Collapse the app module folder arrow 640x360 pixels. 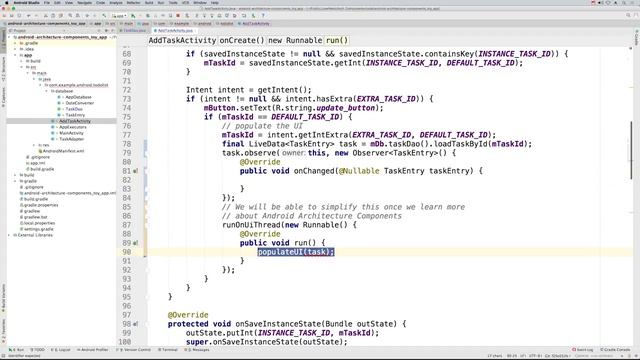pos(16,55)
